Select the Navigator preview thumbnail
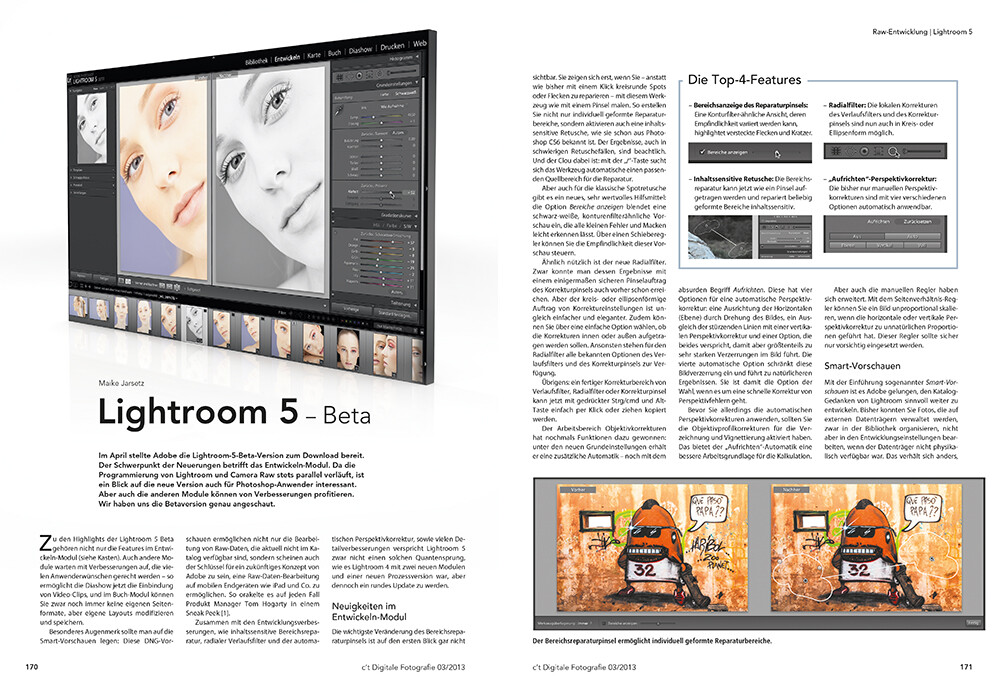 92,128
